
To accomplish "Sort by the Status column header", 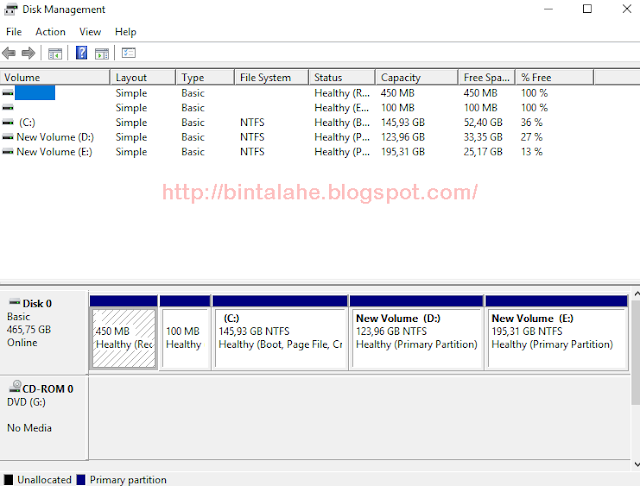I will pyautogui.click(x=342, y=78).
